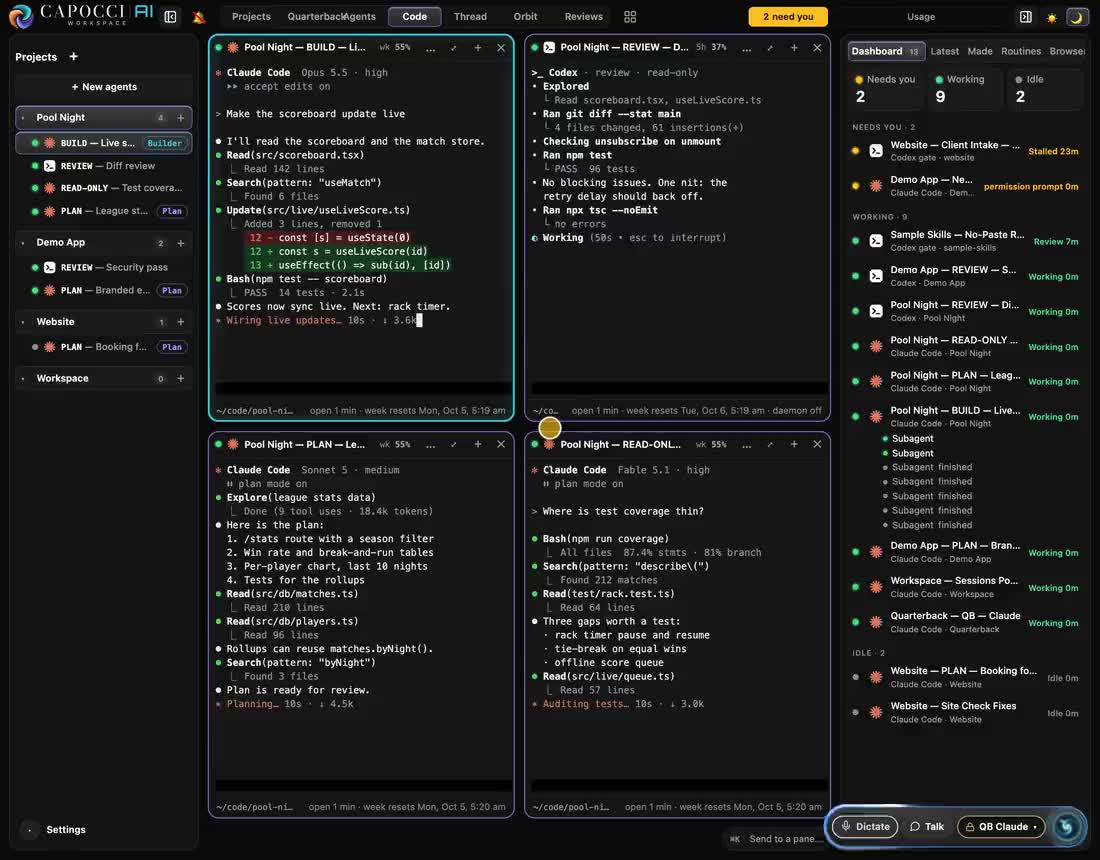This screenshot has height=860, width=1100.
Task: Open Website — Client Intake stalled item
Action: (x=966, y=151)
